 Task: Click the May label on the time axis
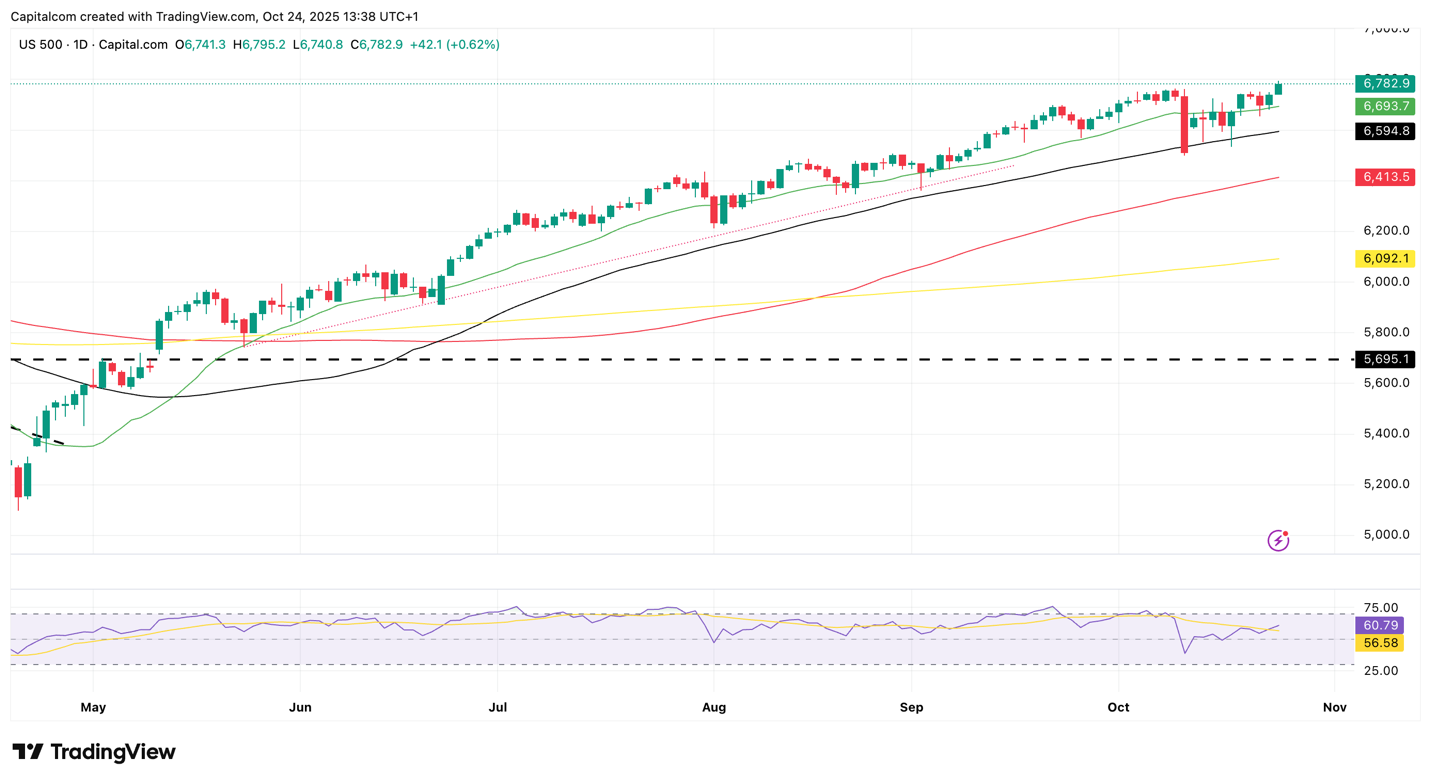93,707
